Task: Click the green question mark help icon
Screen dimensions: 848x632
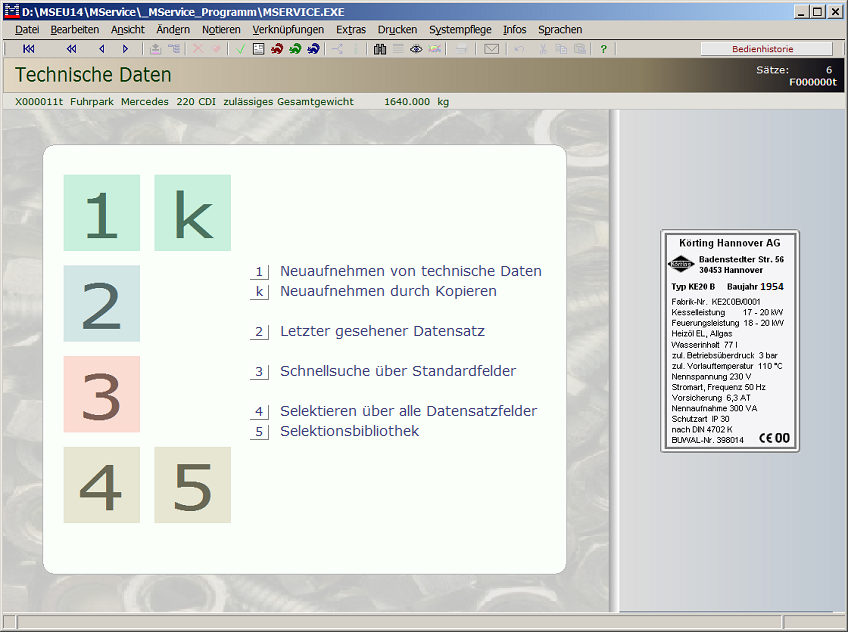Action: pyautogui.click(x=603, y=49)
